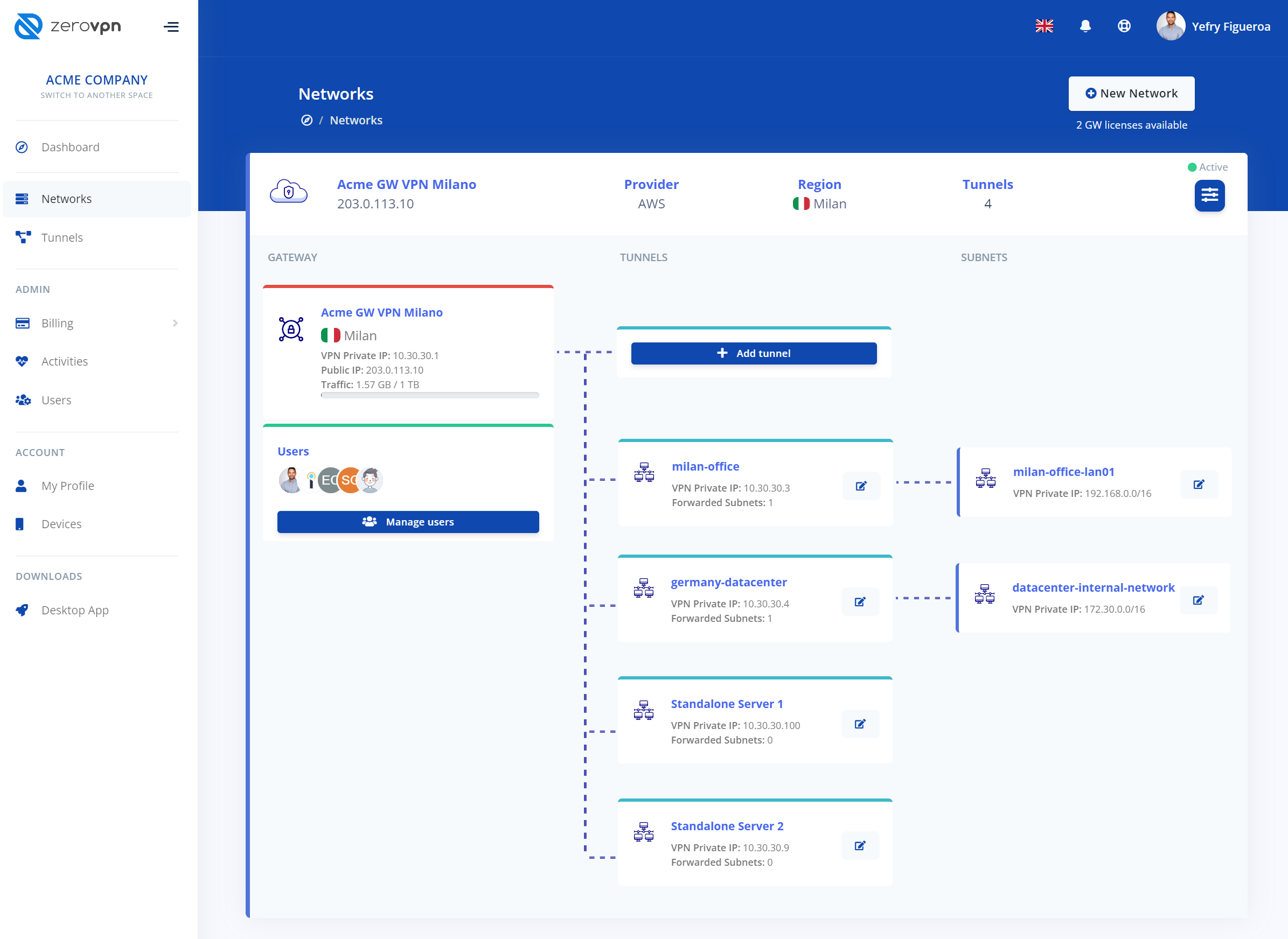Open the milan-office tunnel
Screen dimensions: 1288x939
click(705, 467)
